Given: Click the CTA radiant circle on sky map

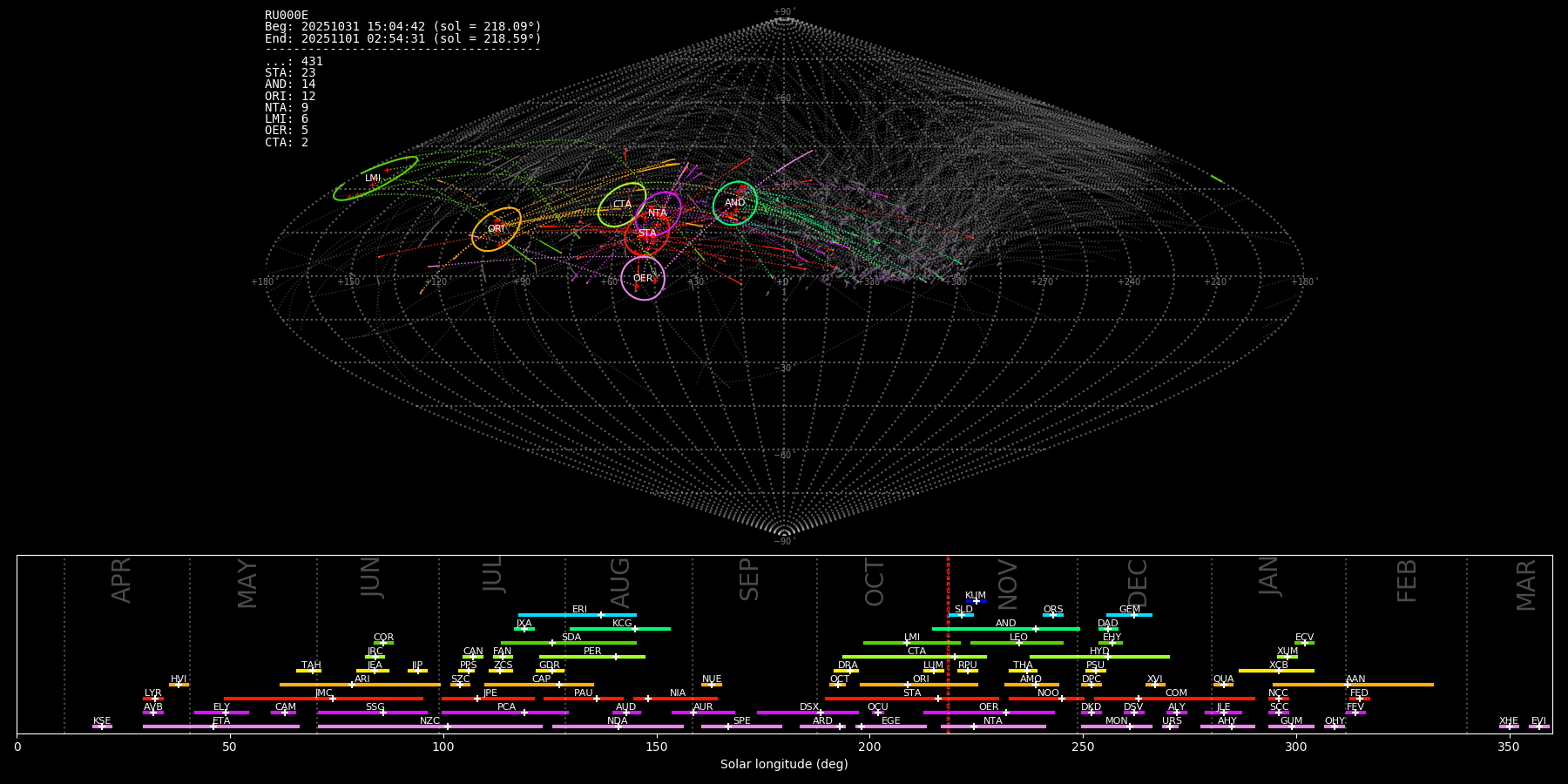Looking at the screenshot, I should point(622,205).
